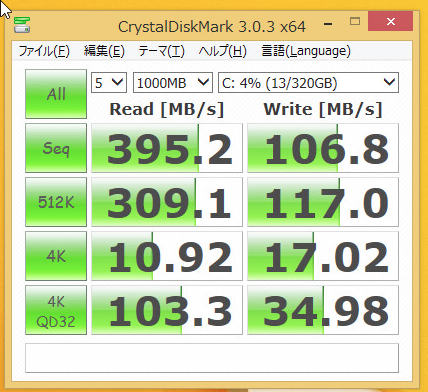Maximize the CrystalDiskMark window

pyautogui.click(x=355, y=22)
